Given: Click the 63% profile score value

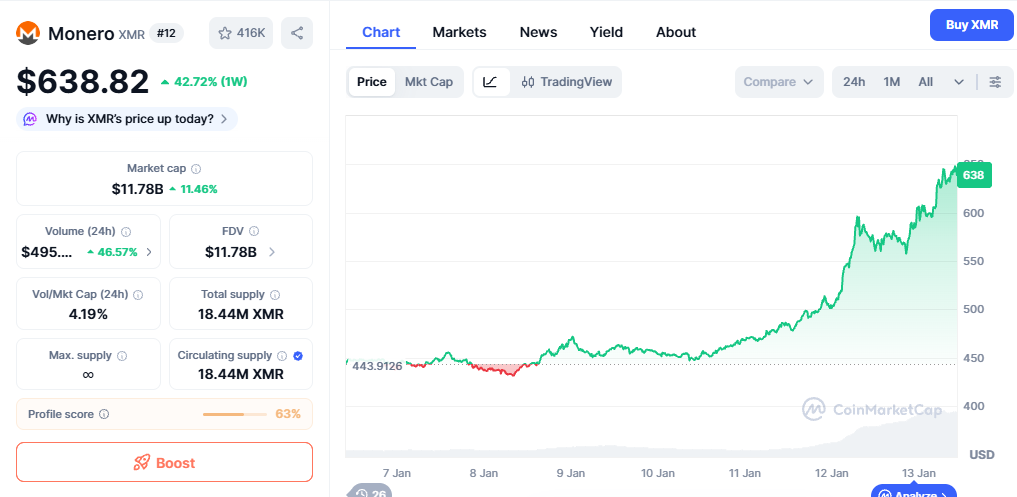Looking at the screenshot, I should [288, 414].
